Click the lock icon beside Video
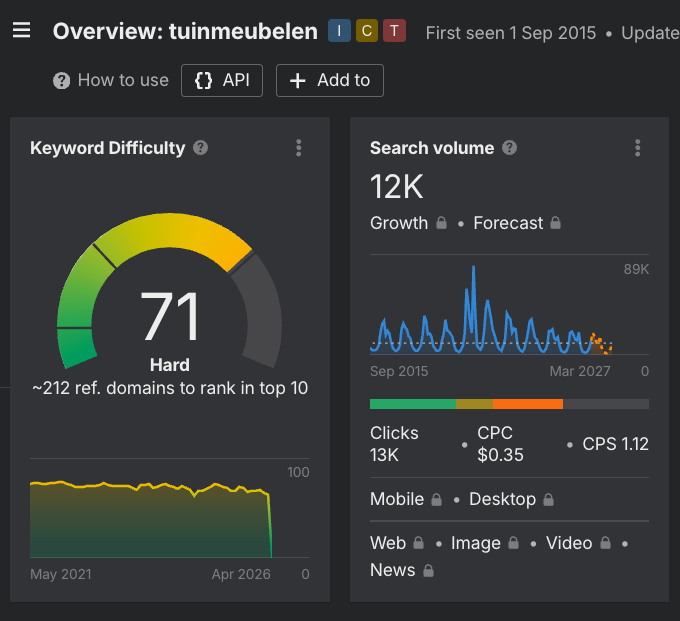 (x=605, y=543)
